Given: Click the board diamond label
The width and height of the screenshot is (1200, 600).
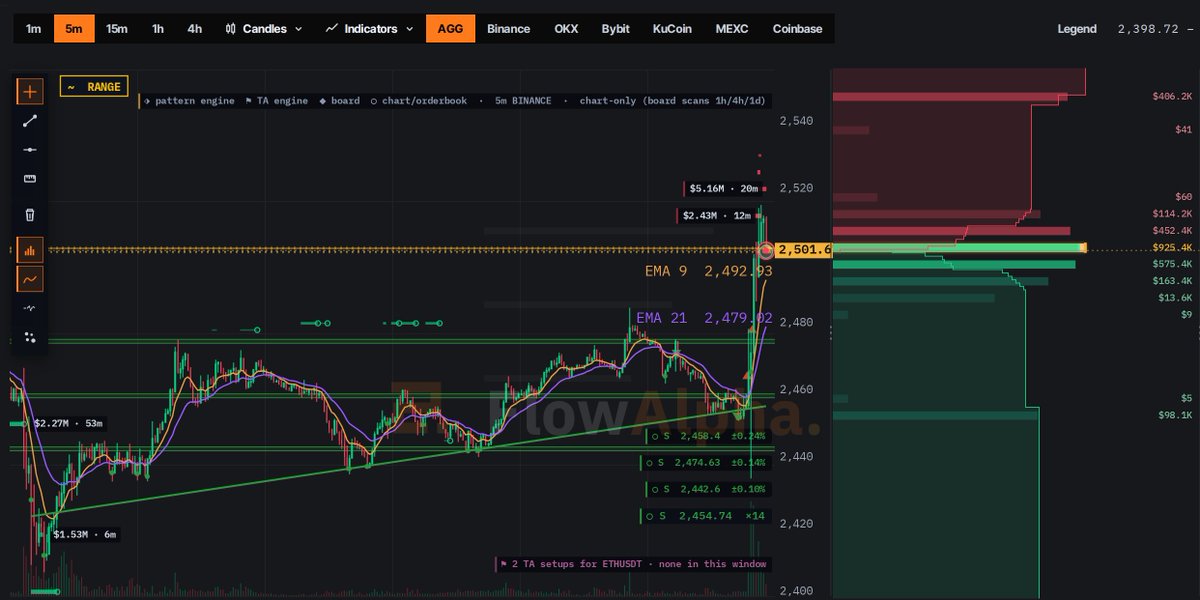Looking at the screenshot, I should coord(340,101).
